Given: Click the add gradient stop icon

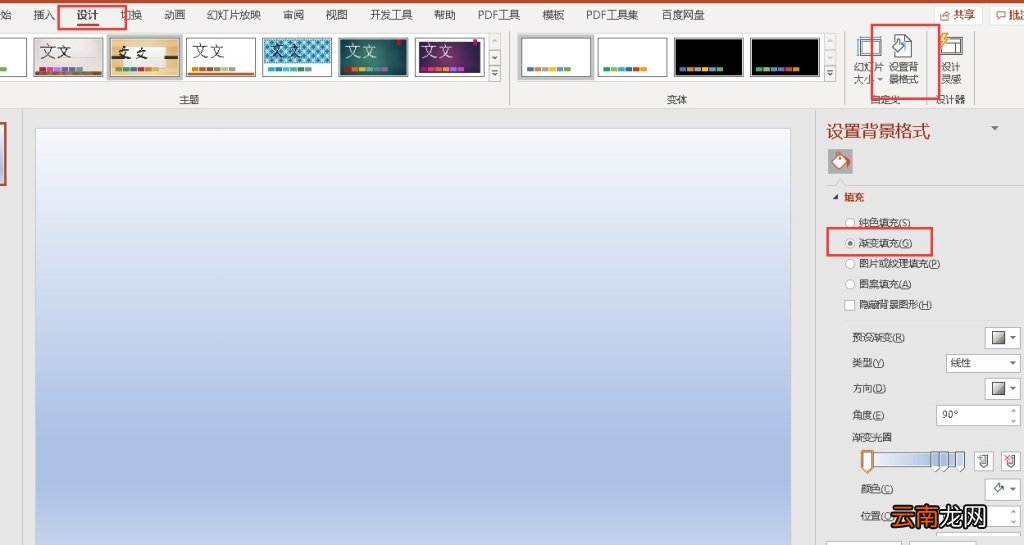Looking at the screenshot, I should (984, 460).
